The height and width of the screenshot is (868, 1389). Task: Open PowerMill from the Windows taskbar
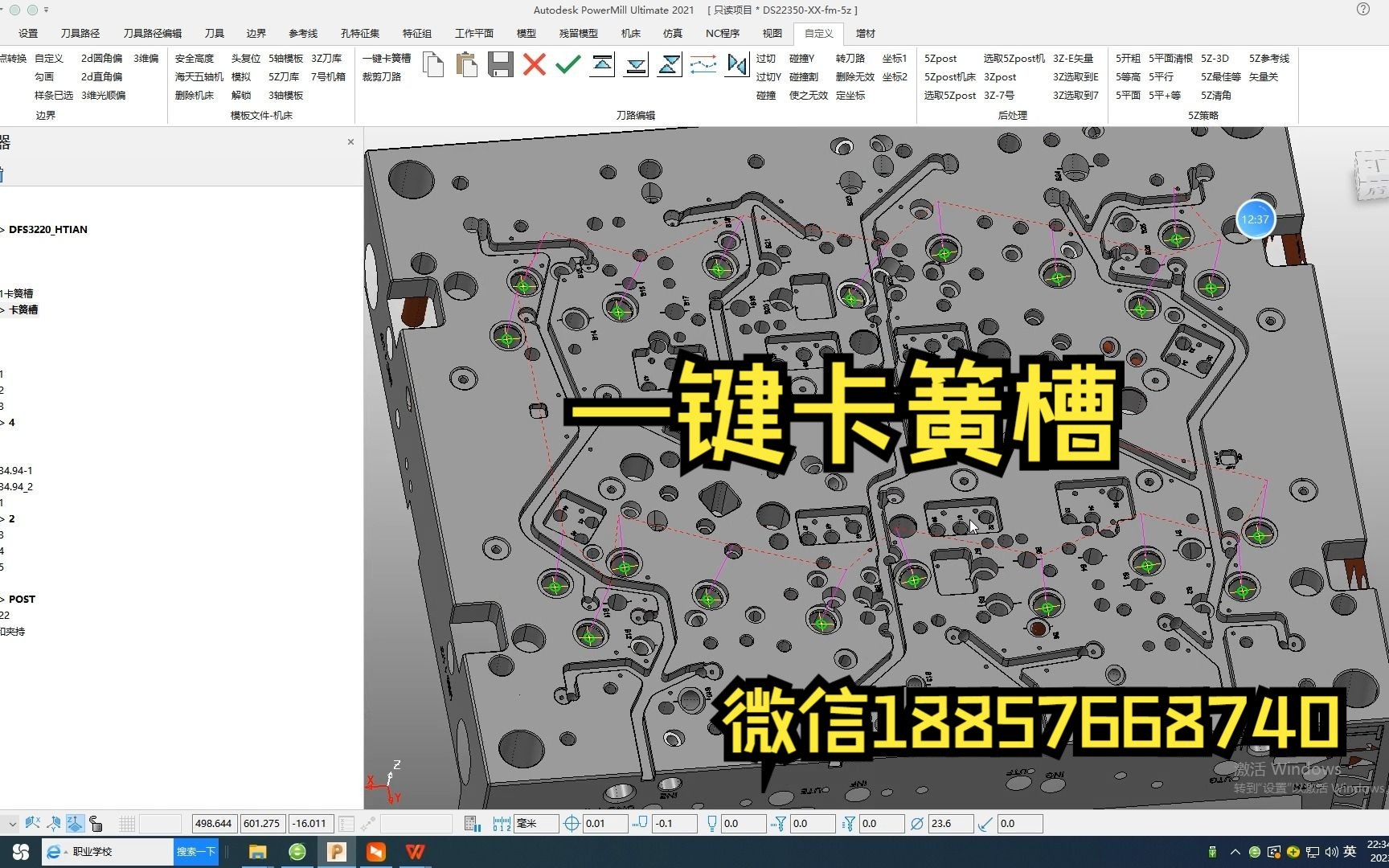tap(337, 851)
